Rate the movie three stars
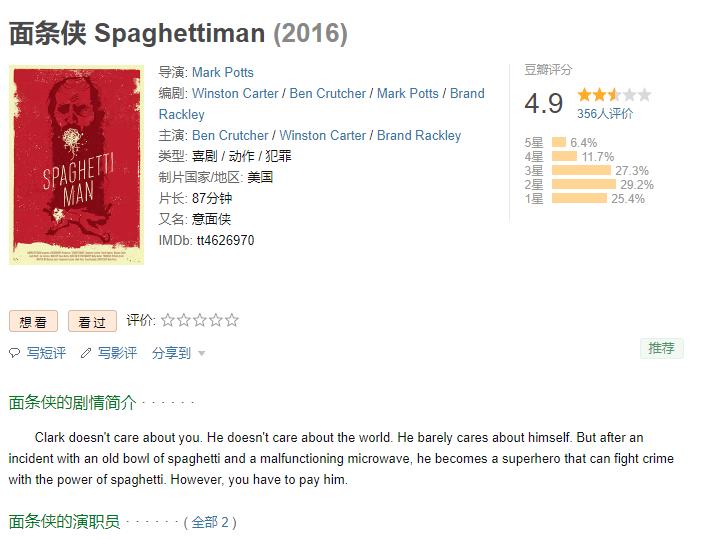The height and width of the screenshot is (541, 702). pyautogui.click(x=200, y=320)
